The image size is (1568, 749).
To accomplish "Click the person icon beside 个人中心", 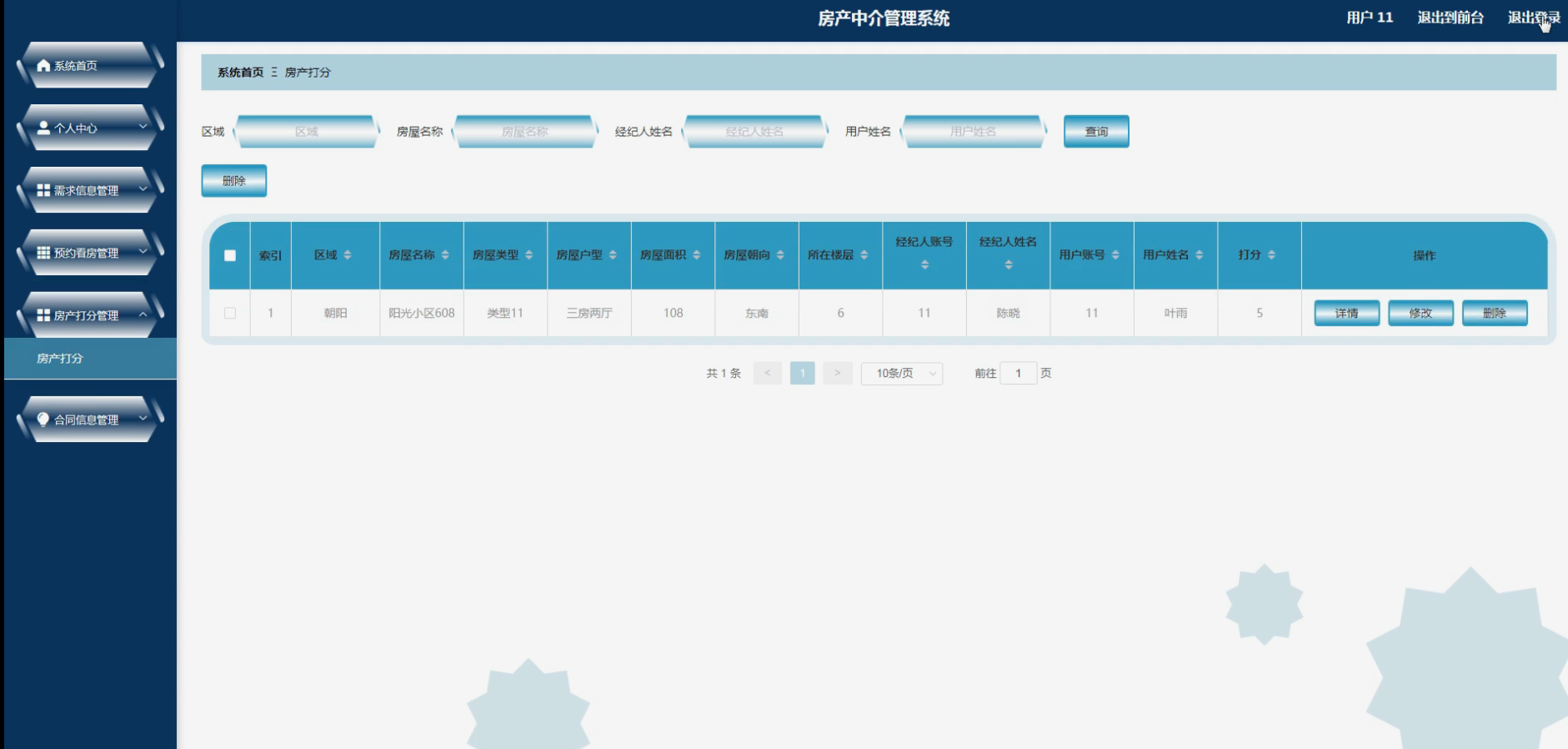I will (43, 128).
